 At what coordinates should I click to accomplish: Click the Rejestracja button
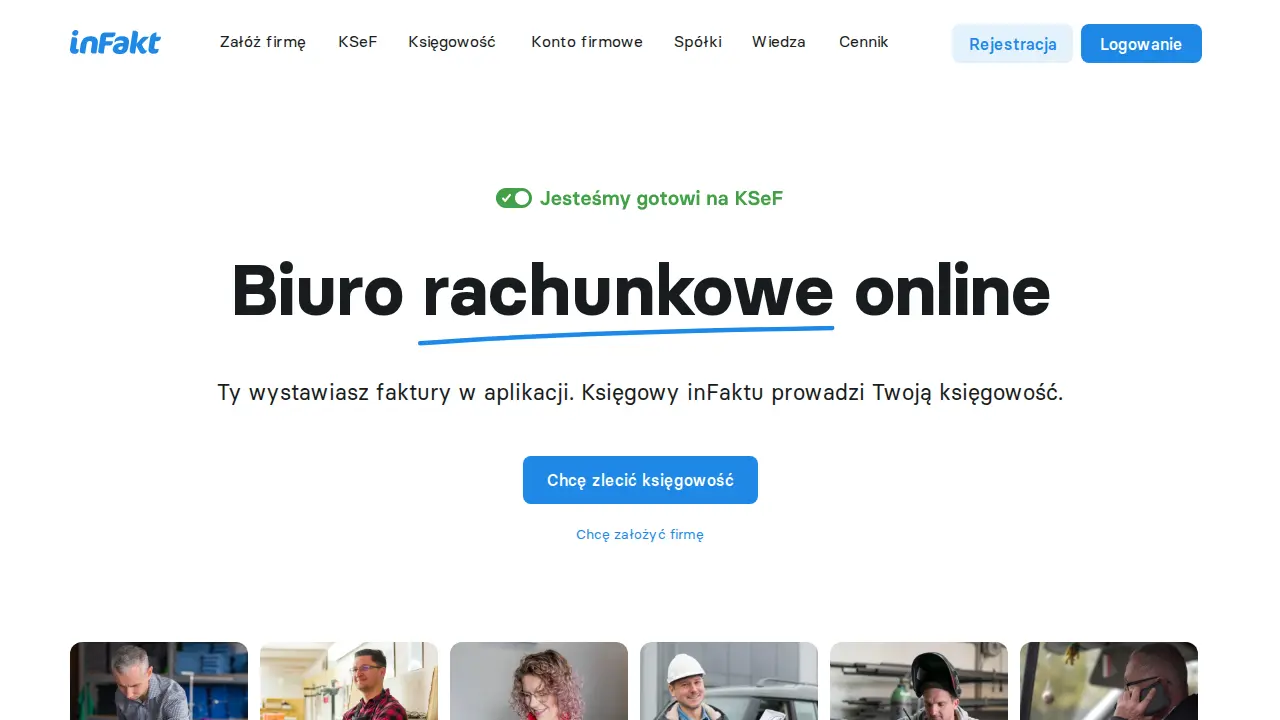pyautogui.click(x=1013, y=44)
